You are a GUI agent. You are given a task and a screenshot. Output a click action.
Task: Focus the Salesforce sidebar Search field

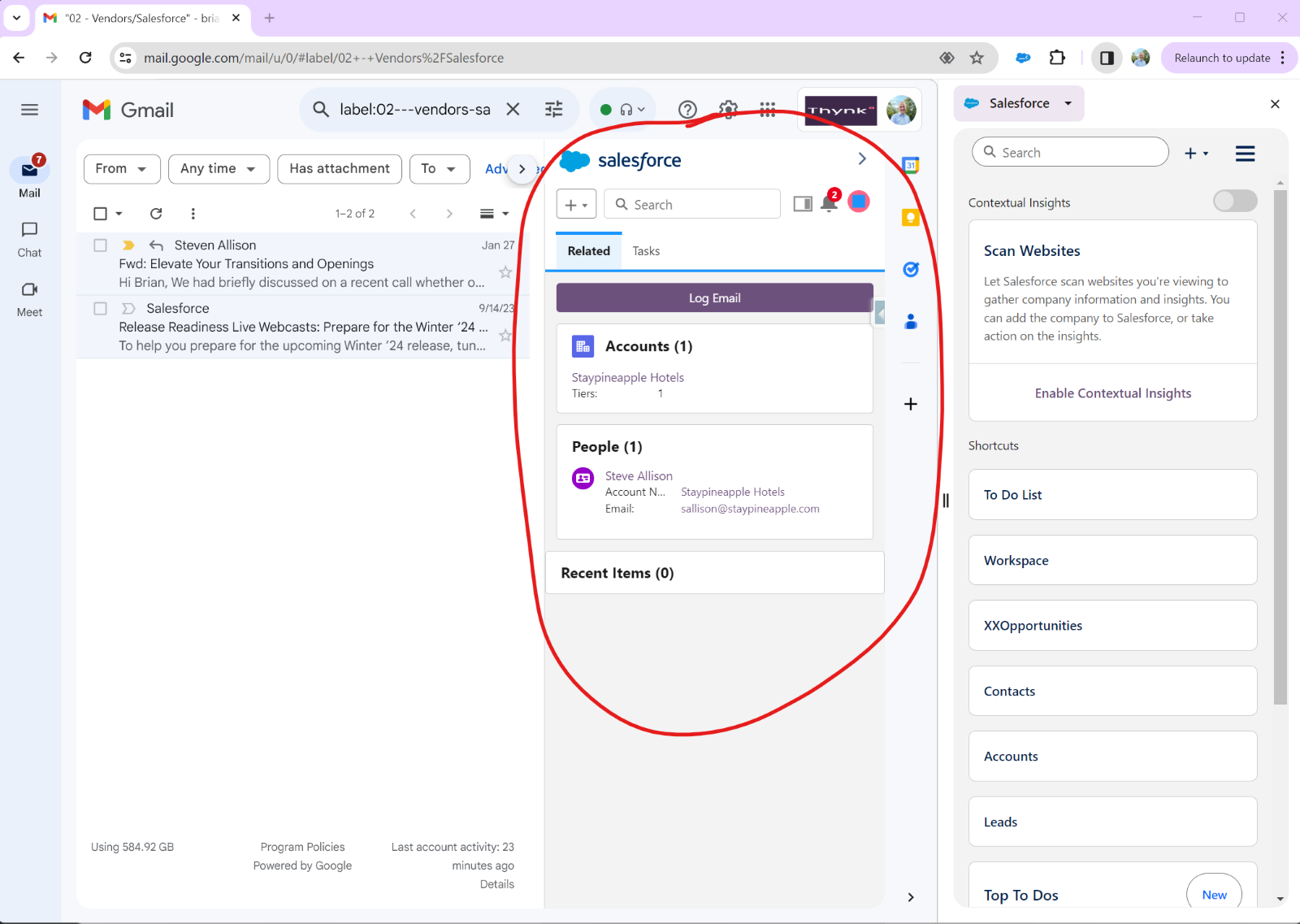tap(692, 204)
